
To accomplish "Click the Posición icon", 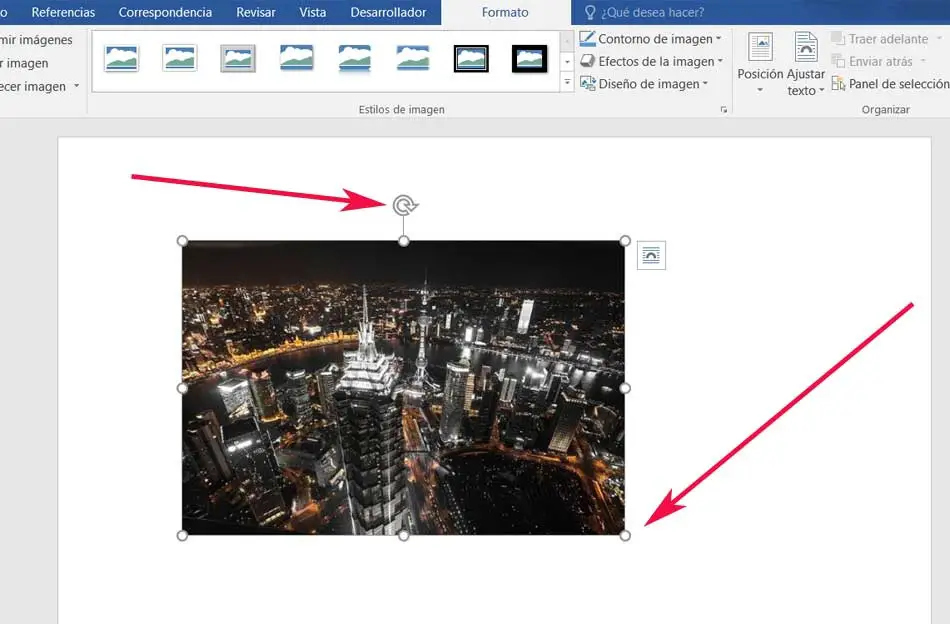I will pyautogui.click(x=760, y=47).
